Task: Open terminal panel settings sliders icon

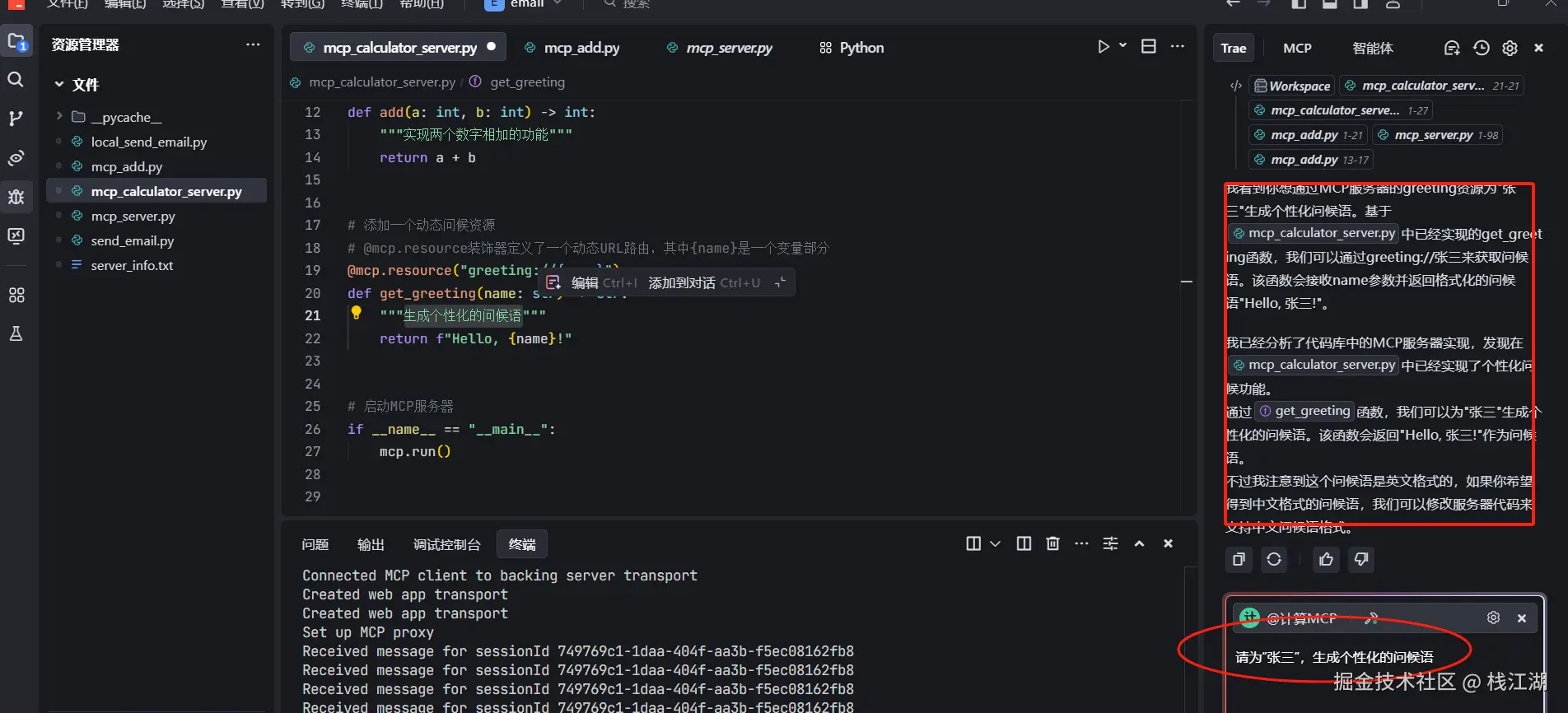Action: (x=1110, y=543)
